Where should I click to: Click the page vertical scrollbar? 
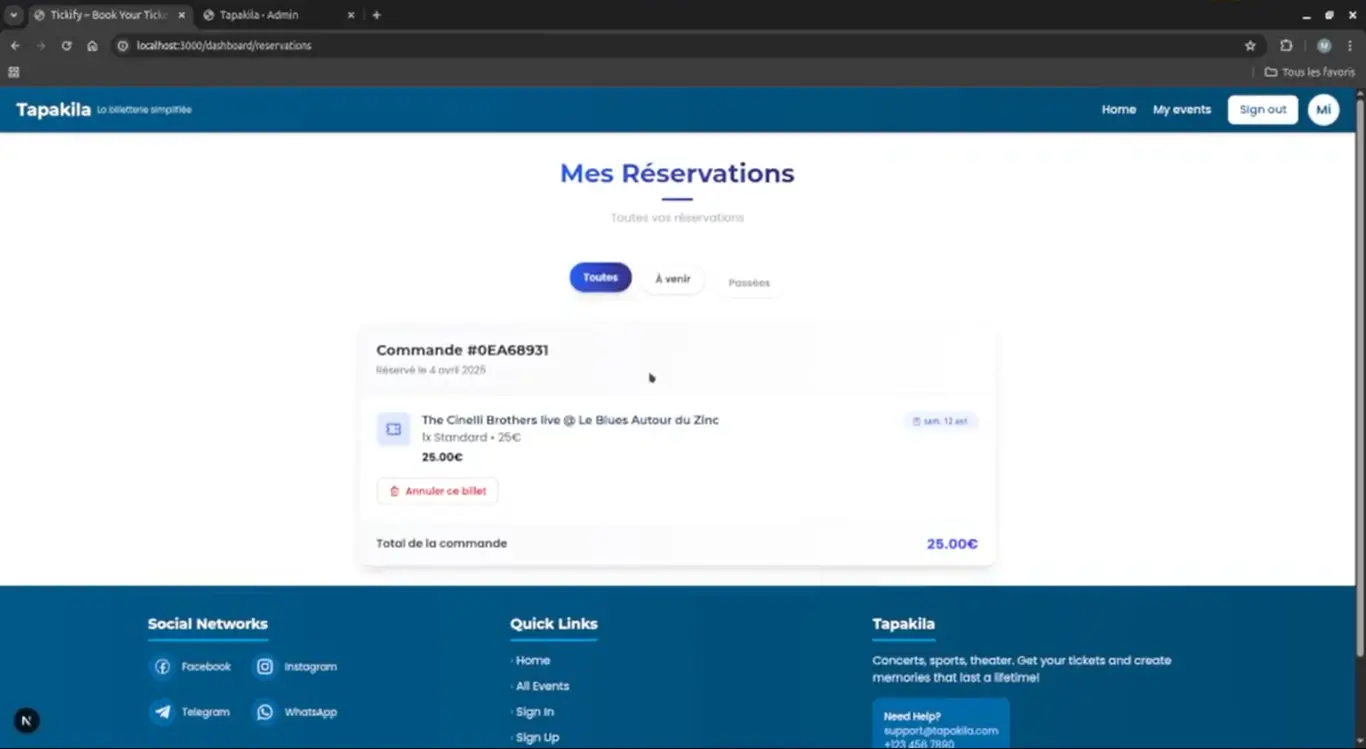pos(1360,376)
